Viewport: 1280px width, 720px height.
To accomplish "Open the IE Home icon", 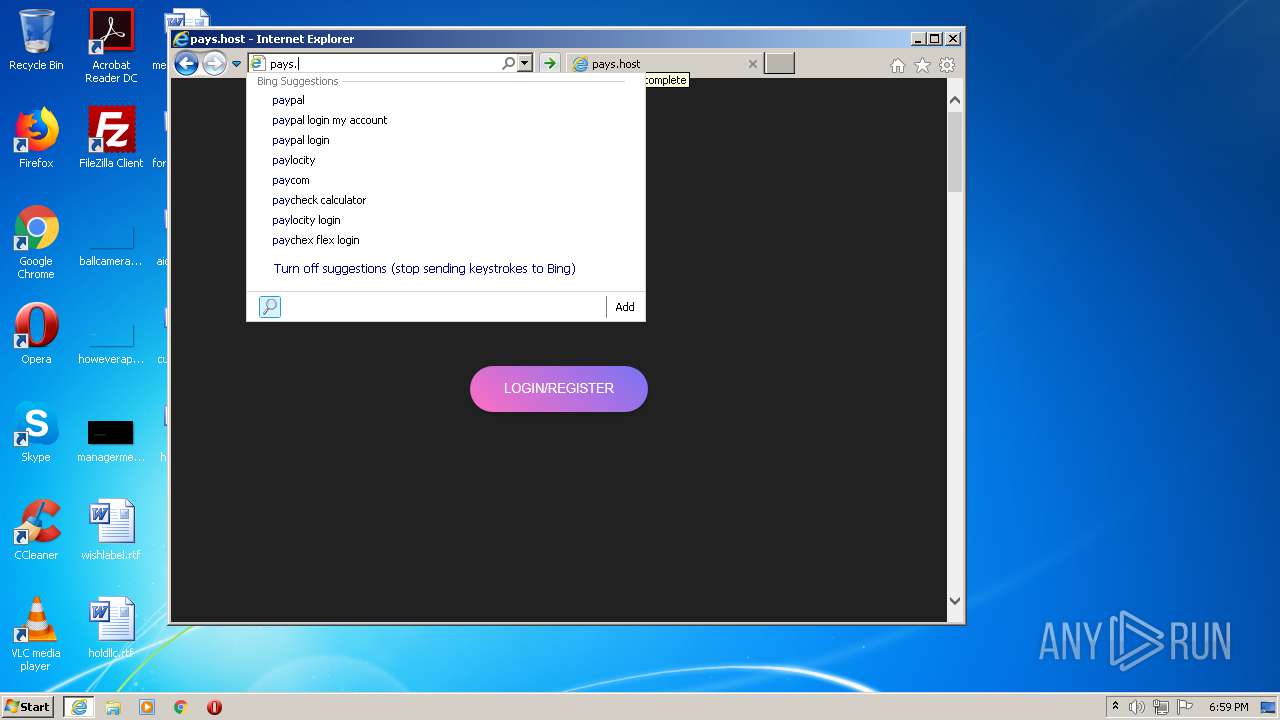I will 897,65.
